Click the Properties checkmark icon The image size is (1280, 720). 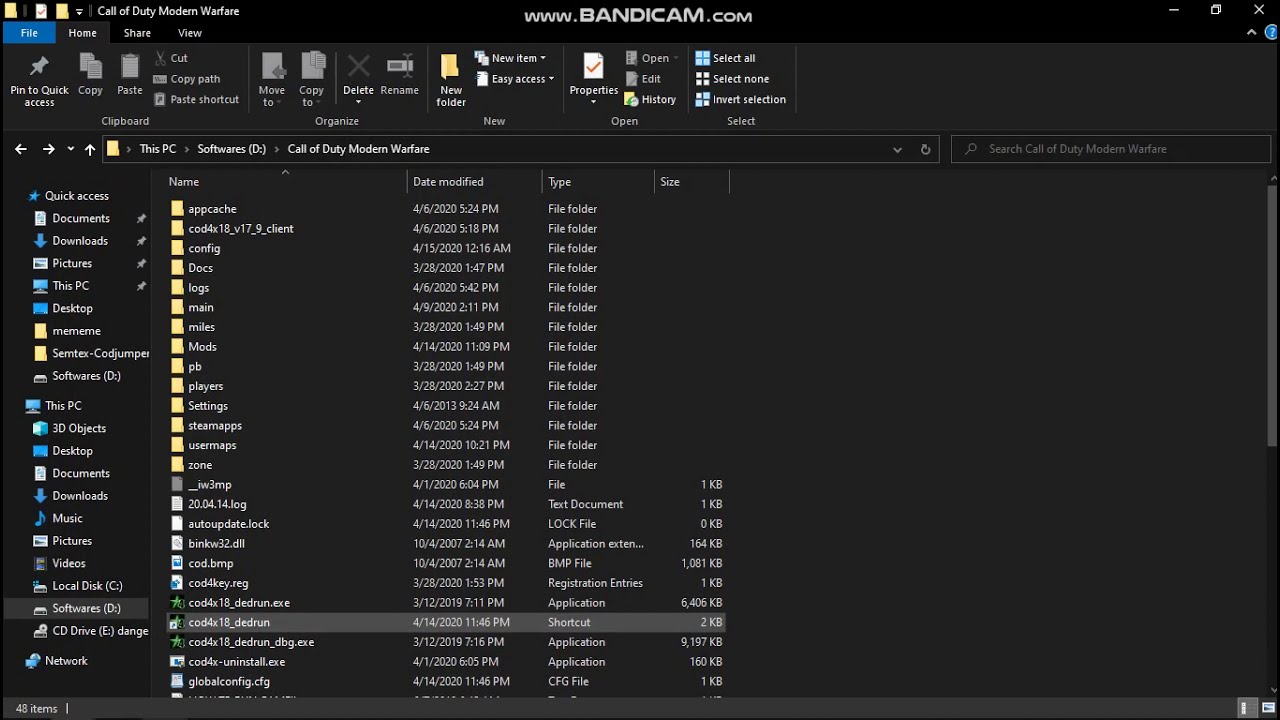594,67
